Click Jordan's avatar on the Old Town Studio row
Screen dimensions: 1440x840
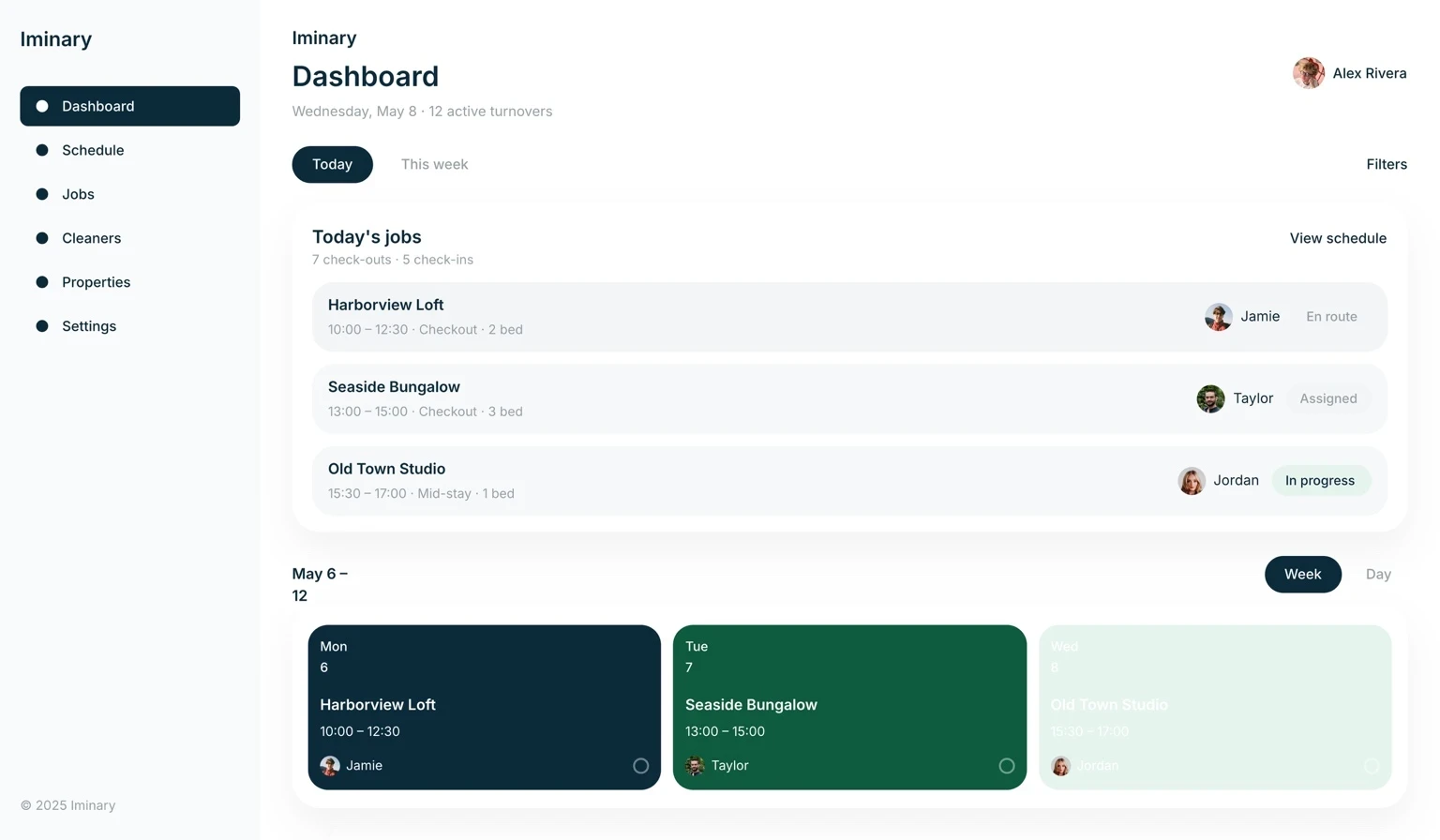pos(1192,481)
